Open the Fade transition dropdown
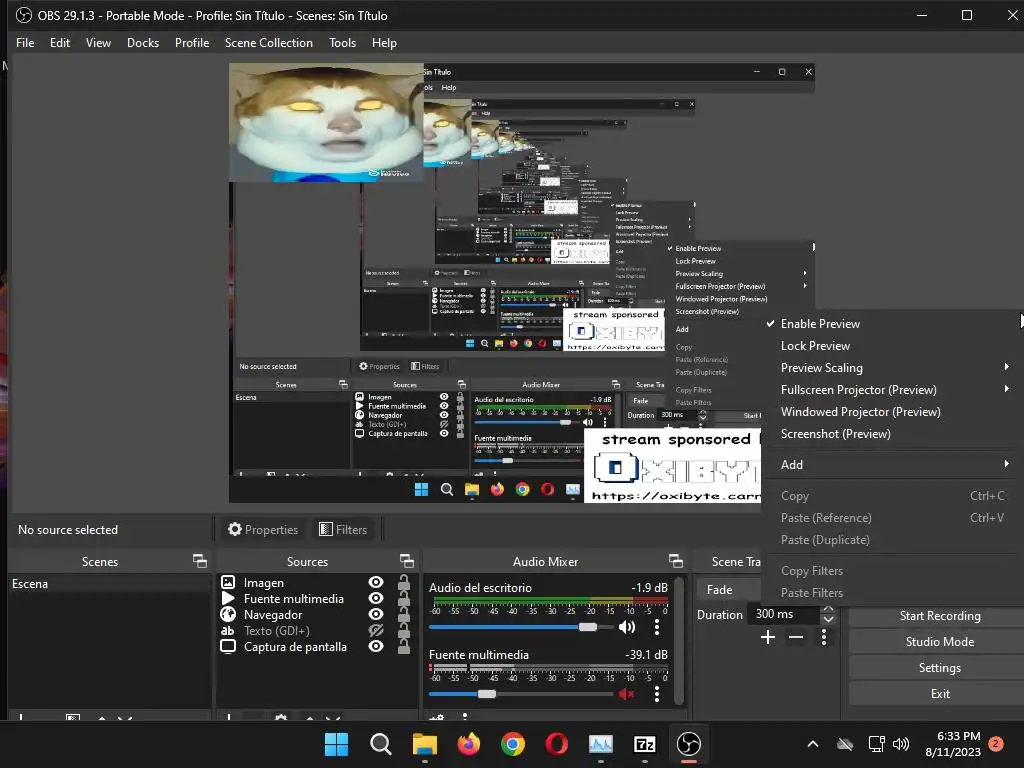 click(729, 590)
